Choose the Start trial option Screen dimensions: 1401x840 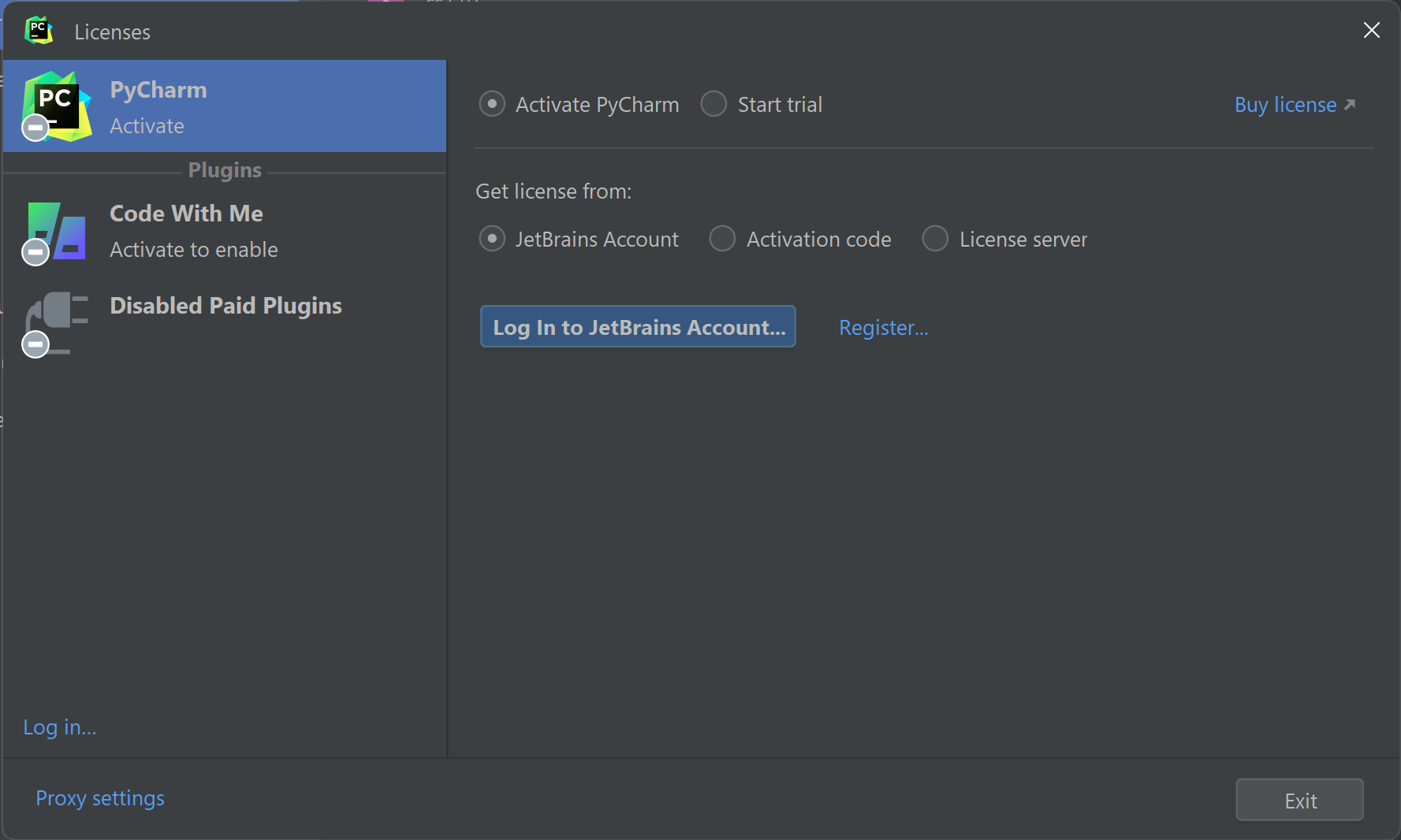(714, 104)
